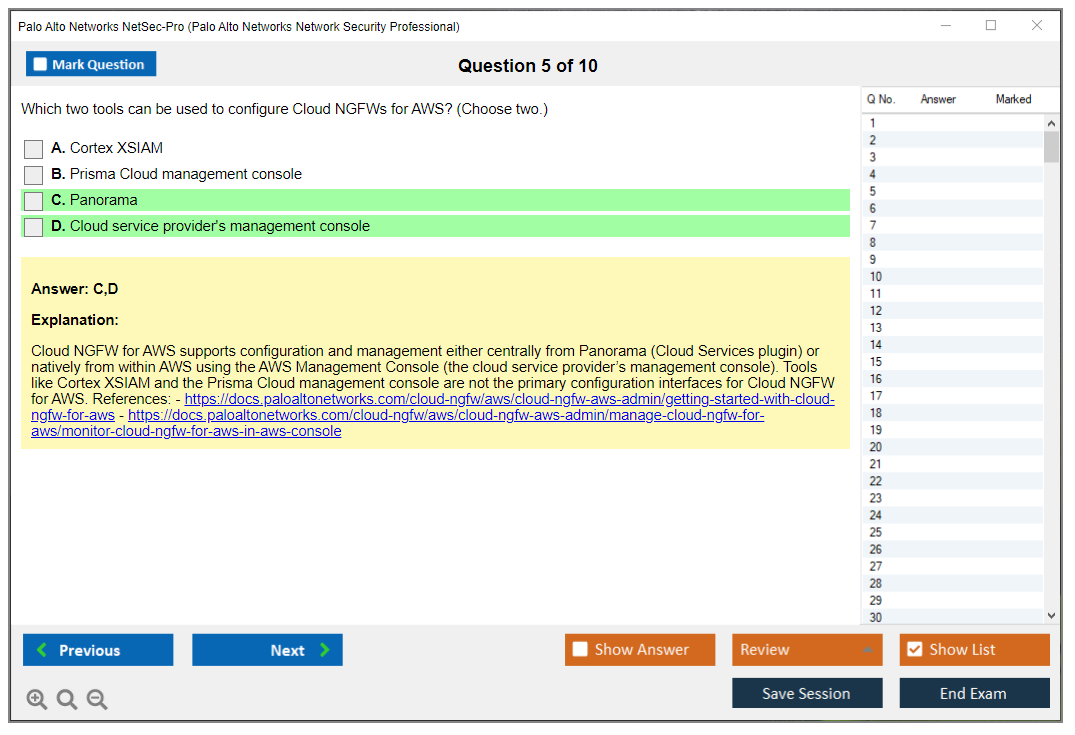1075x735 pixels.
Task: Click the Save Session button
Action: click(x=807, y=693)
